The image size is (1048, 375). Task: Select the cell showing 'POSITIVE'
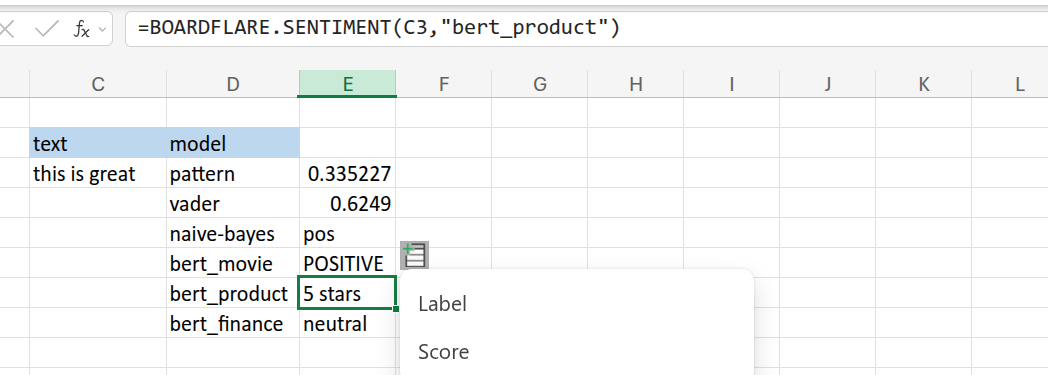pyautogui.click(x=348, y=263)
